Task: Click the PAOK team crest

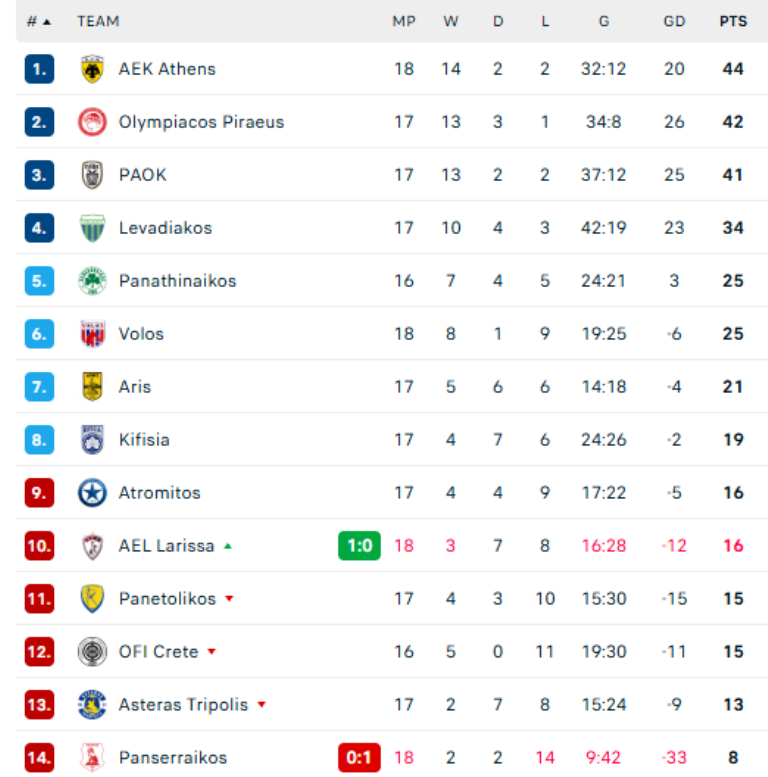Action: [92, 175]
